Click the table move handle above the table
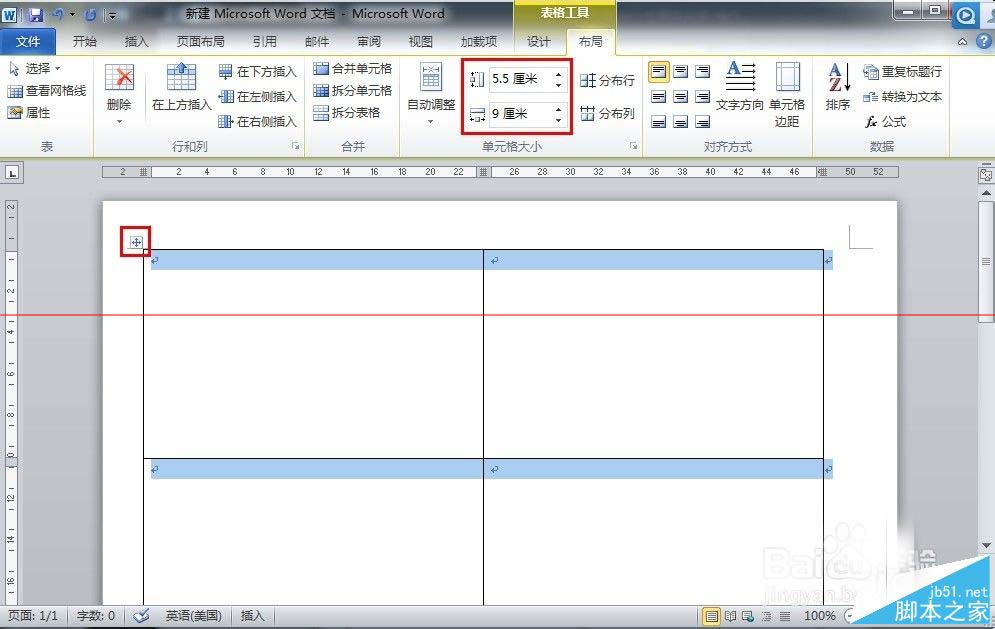 (x=136, y=241)
